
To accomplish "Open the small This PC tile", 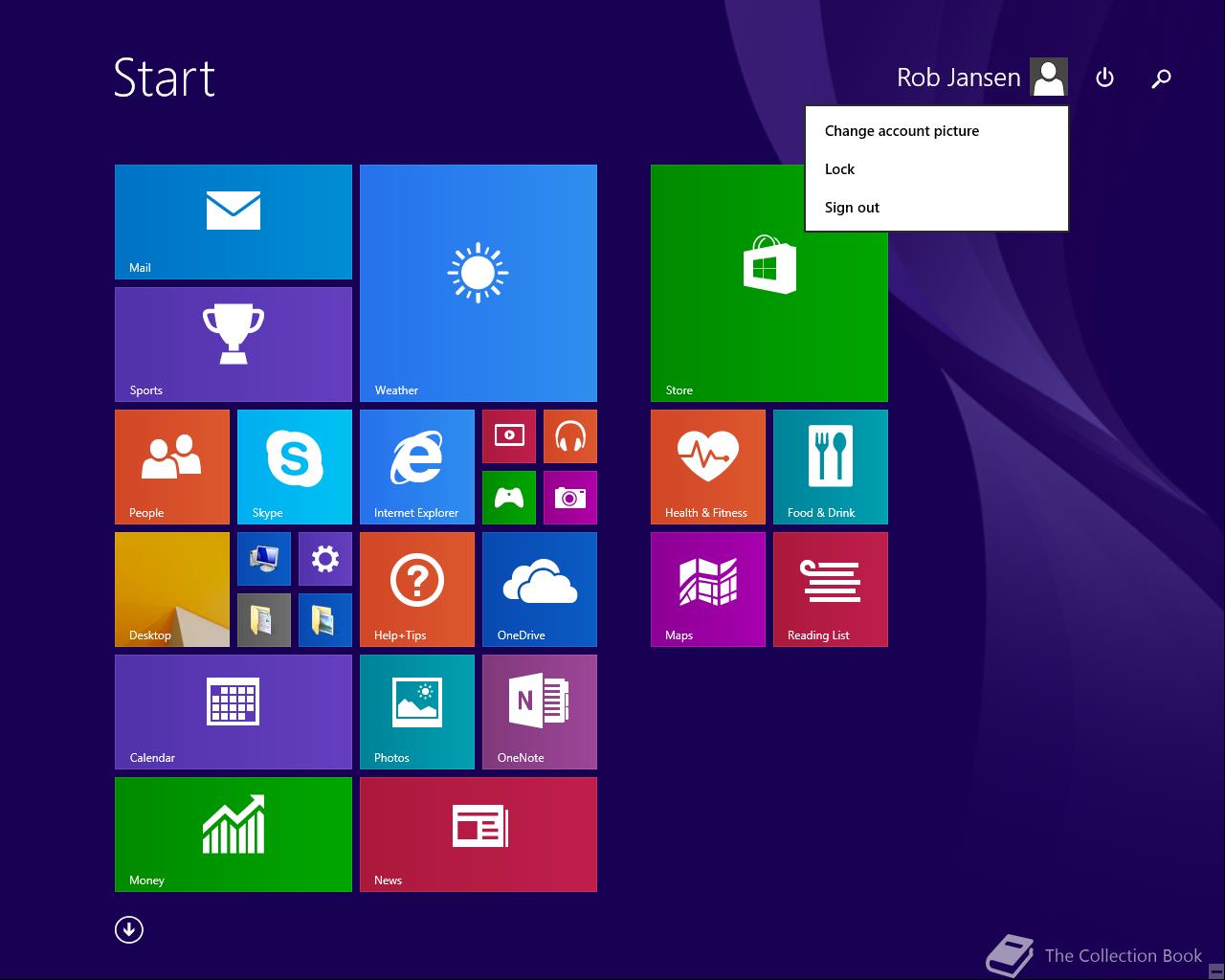I will tap(264, 559).
